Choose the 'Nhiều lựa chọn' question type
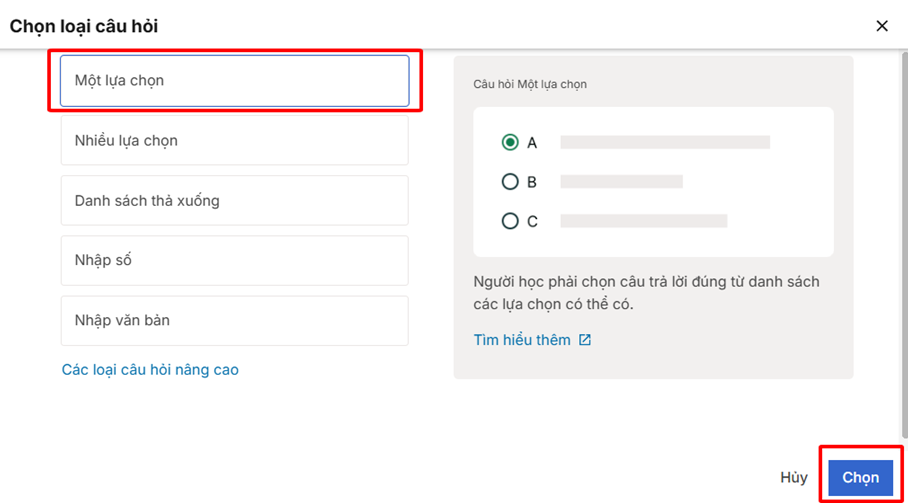The image size is (908, 503). [234, 141]
